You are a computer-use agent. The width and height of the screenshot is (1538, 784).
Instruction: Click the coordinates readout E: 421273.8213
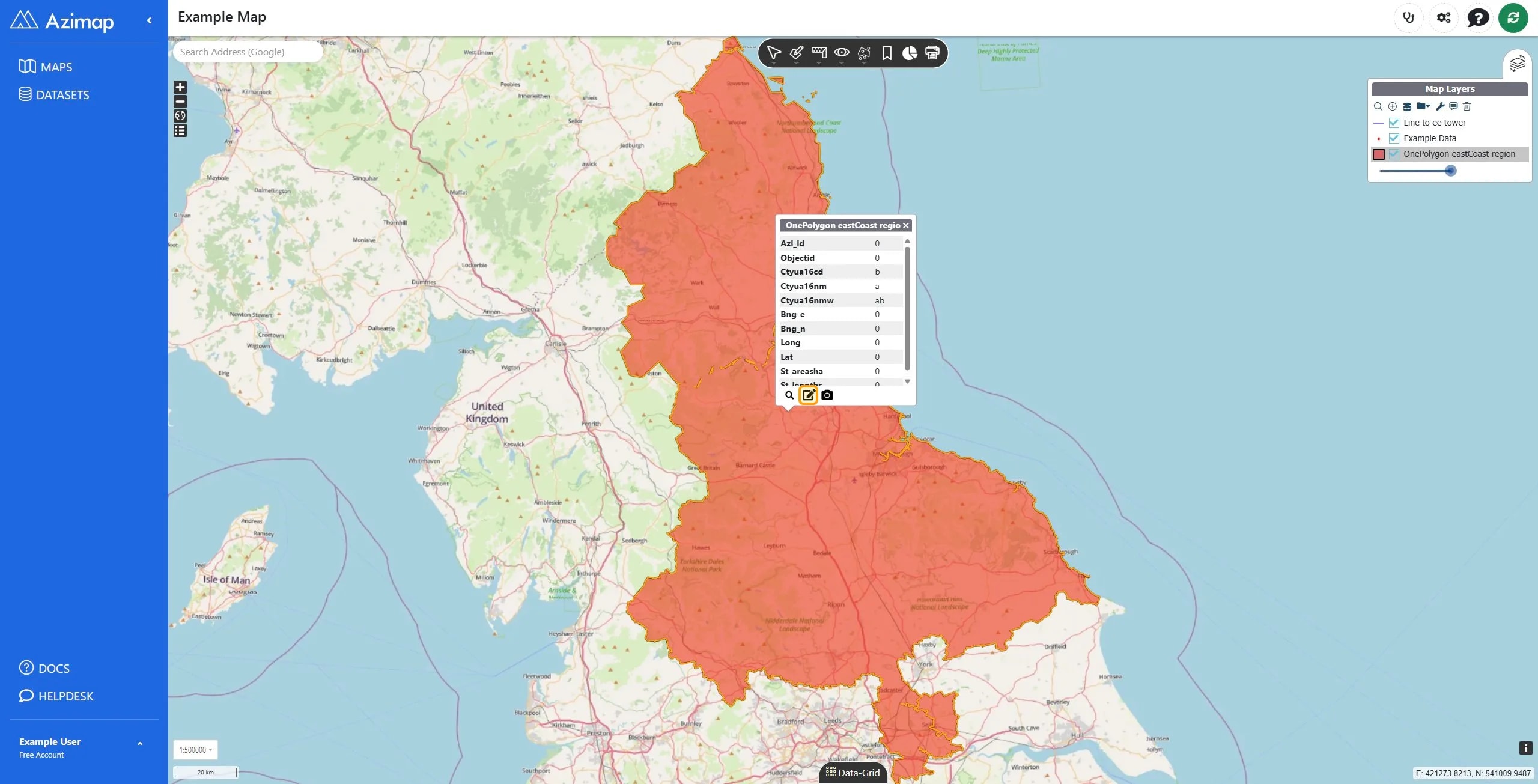[x=1473, y=773]
